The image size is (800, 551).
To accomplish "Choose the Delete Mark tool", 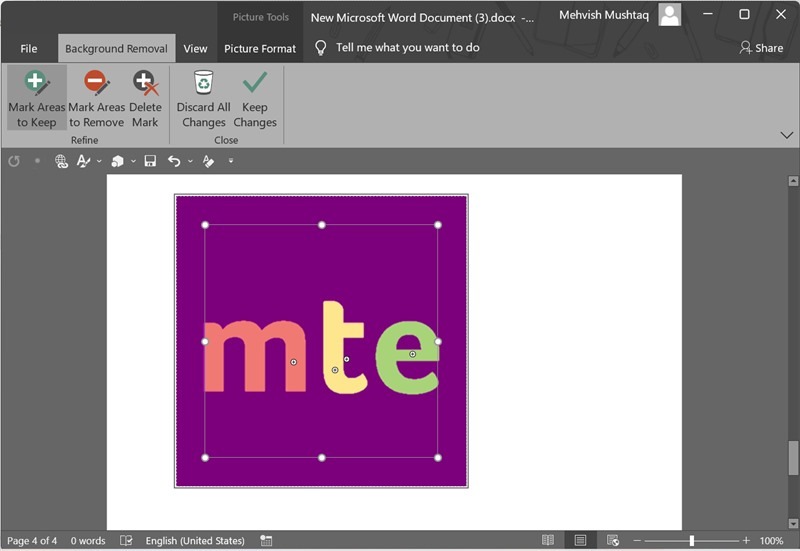I will point(145,99).
